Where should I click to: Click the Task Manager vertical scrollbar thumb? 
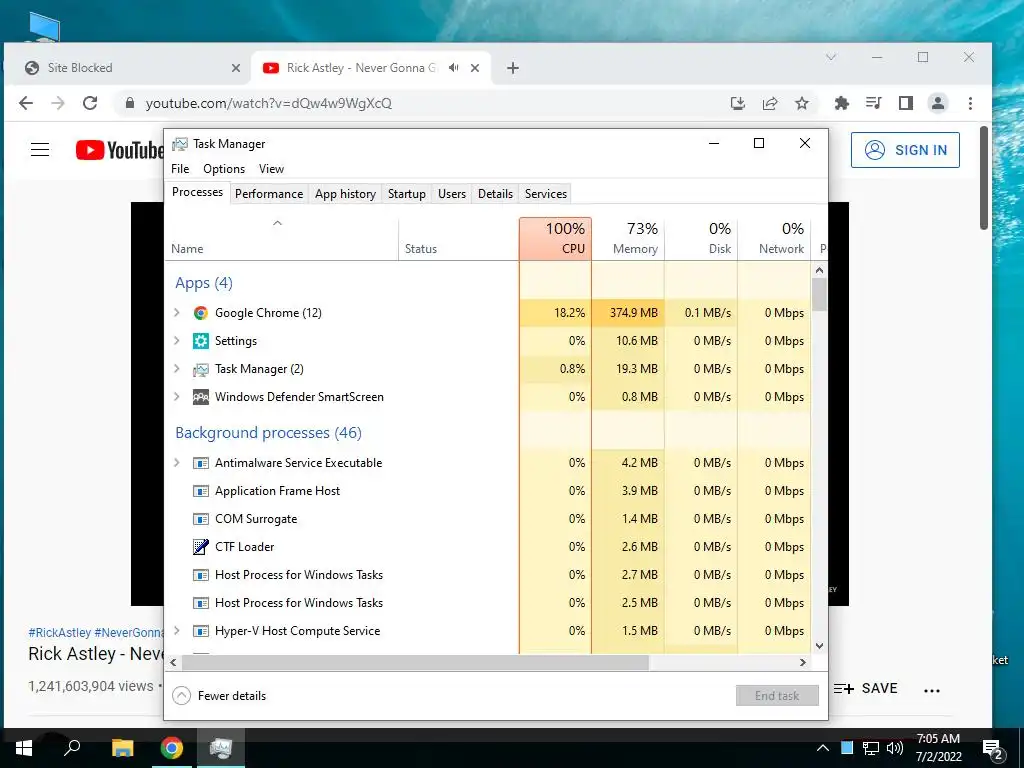coord(819,295)
